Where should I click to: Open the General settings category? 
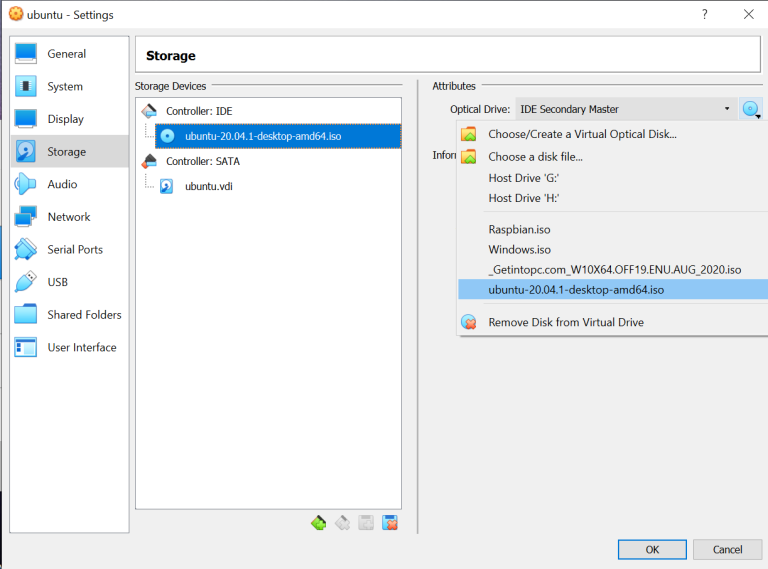click(66, 54)
